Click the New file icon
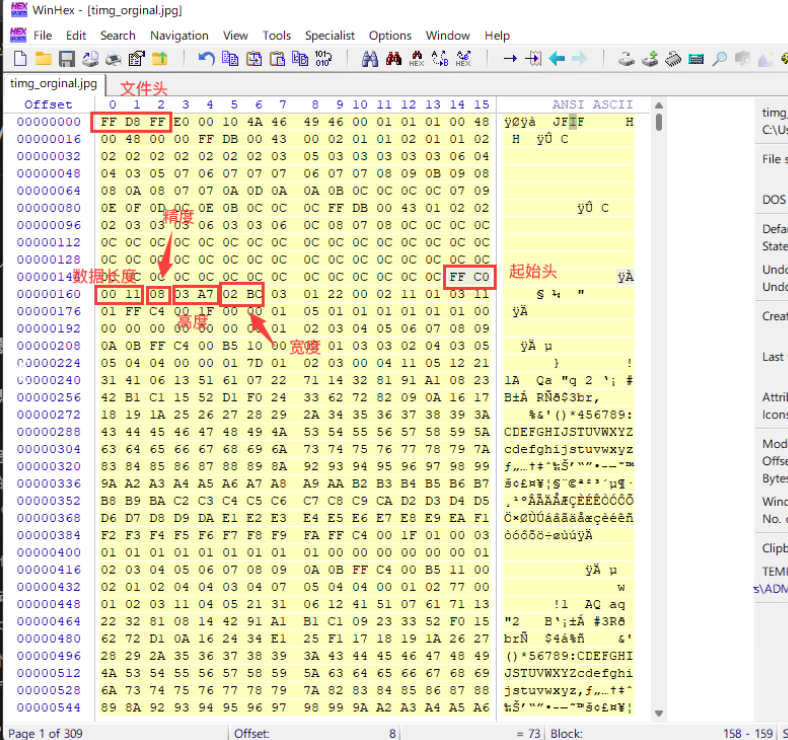This screenshot has width=788, height=740. (x=19, y=59)
